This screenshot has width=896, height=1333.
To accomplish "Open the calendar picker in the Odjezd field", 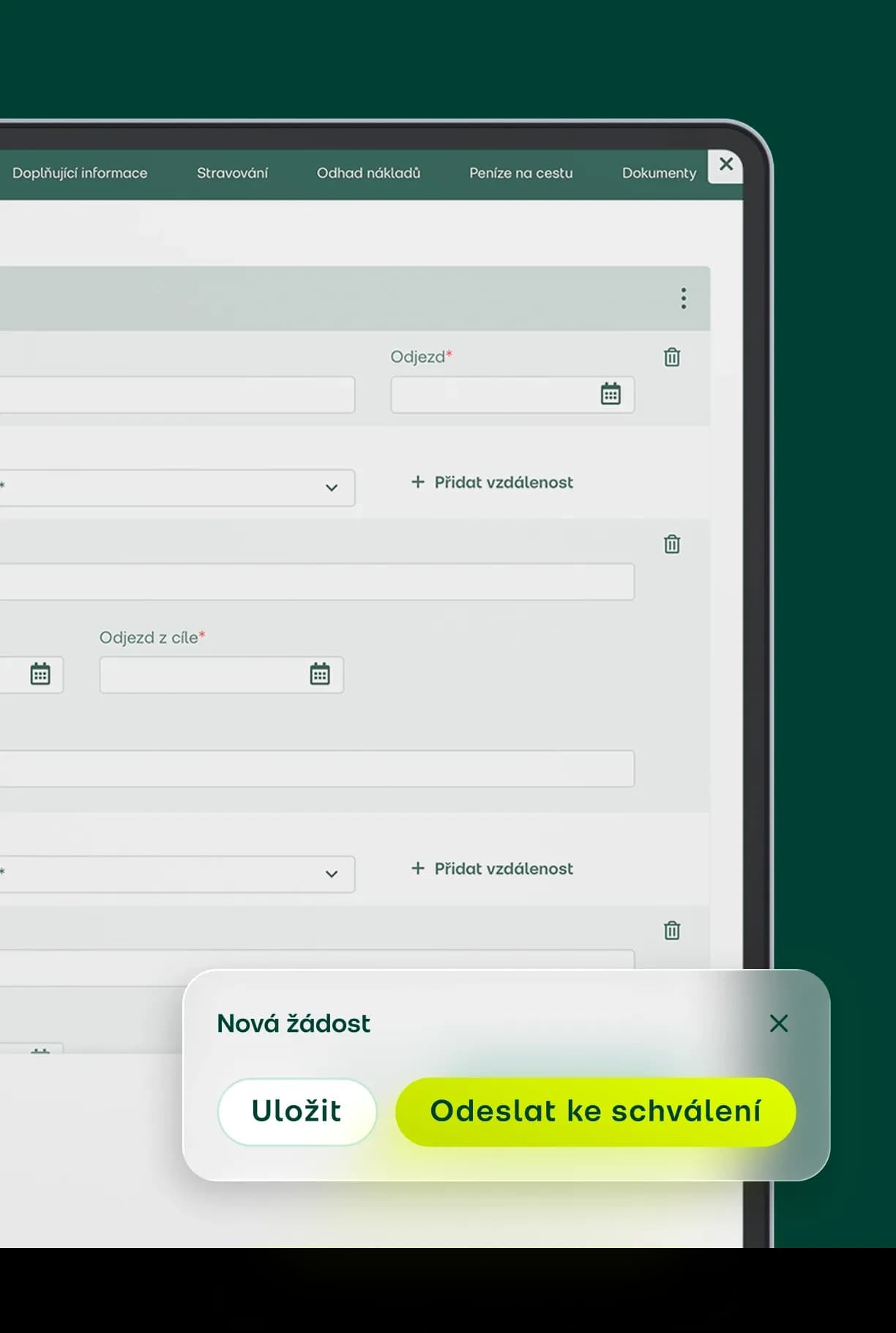I will coord(611,394).
